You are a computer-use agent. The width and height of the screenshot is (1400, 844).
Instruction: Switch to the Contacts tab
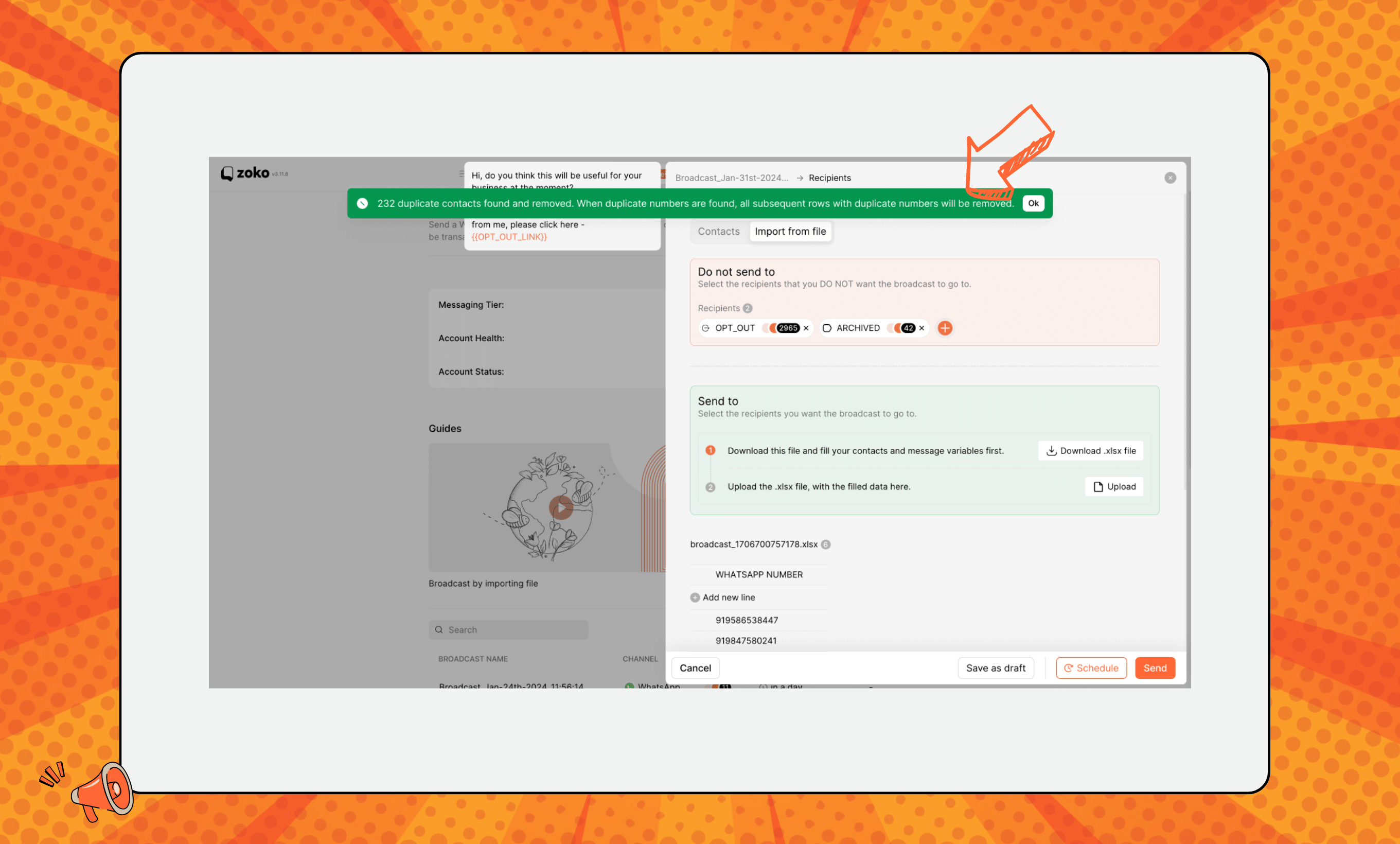coord(719,231)
